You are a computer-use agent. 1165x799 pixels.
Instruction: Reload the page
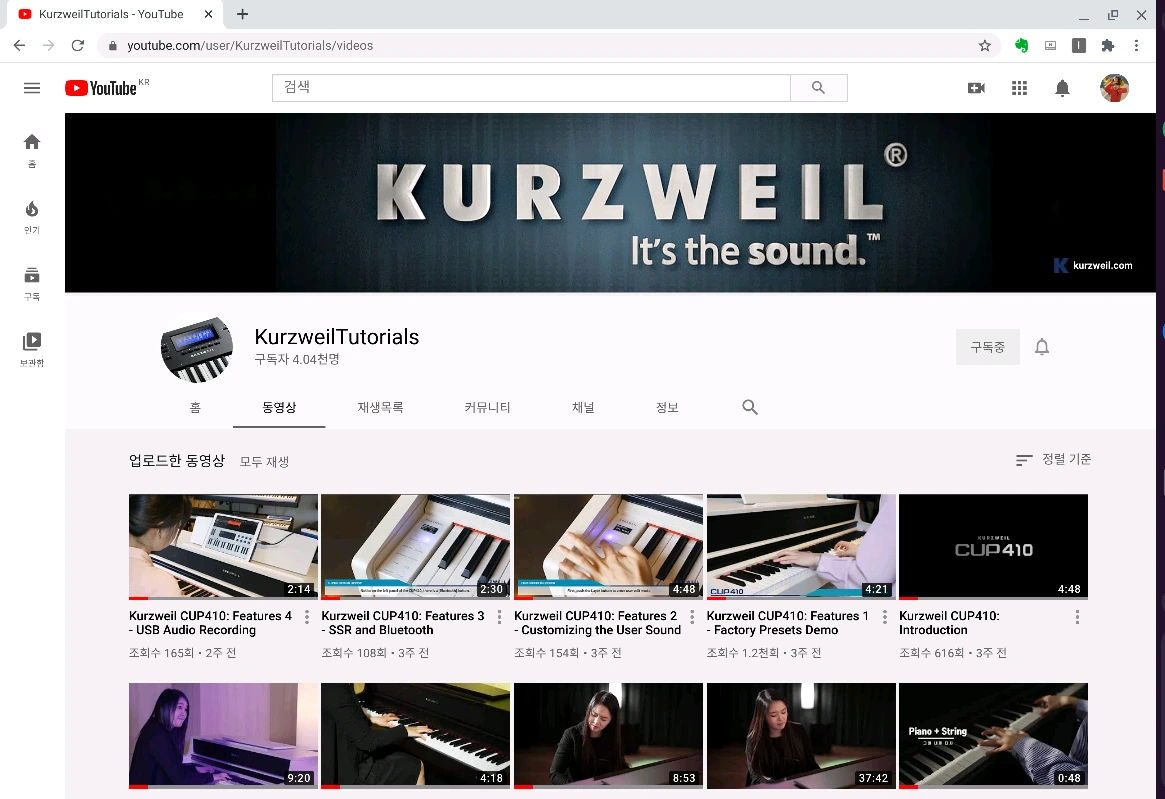(77, 45)
